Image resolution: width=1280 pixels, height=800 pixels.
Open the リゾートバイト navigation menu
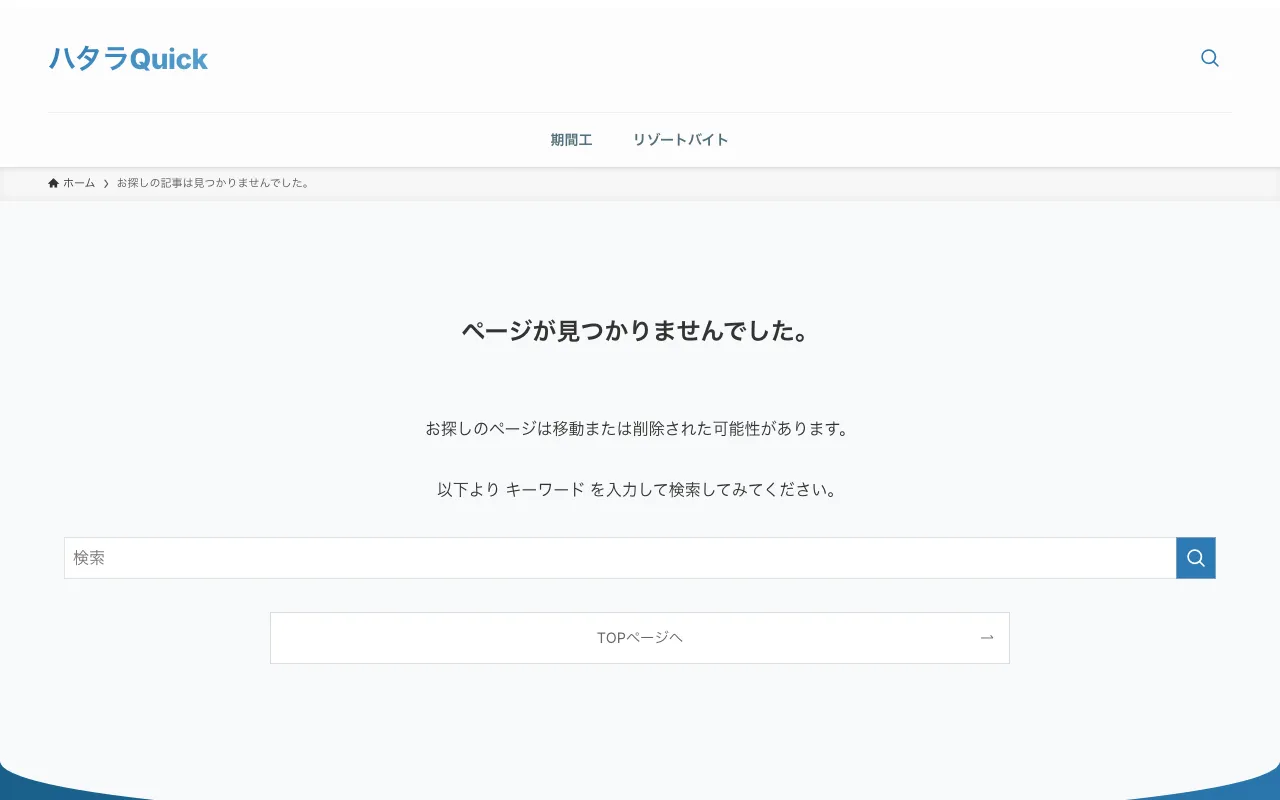click(x=680, y=140)
